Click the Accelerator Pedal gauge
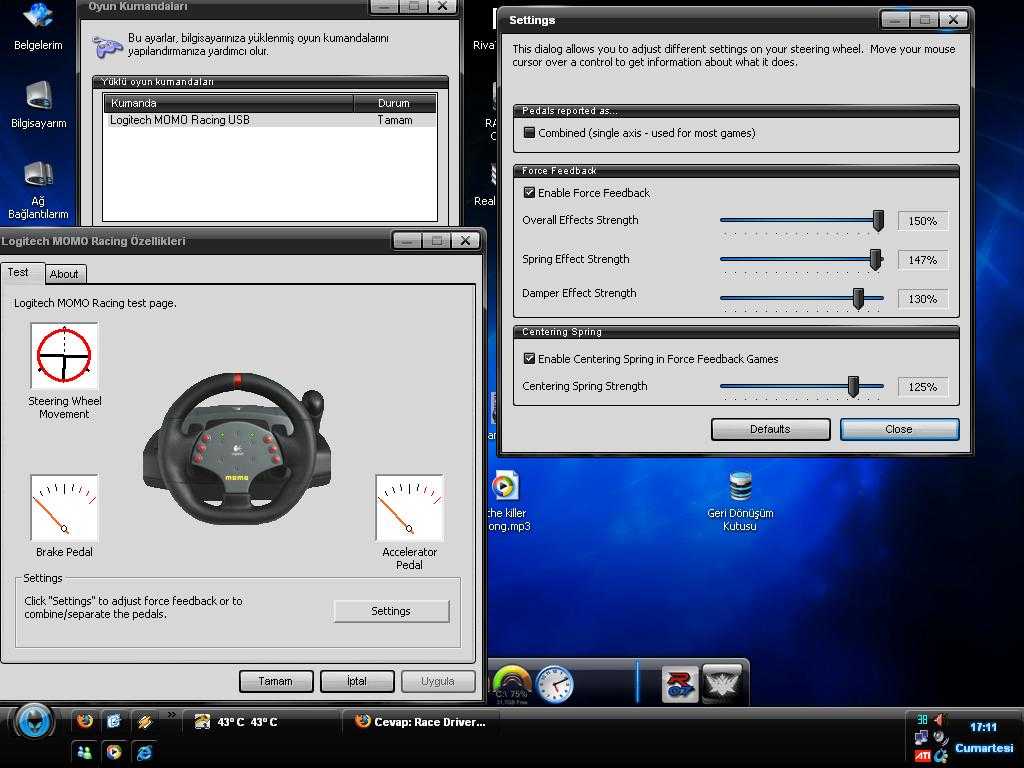 coord(409,508)
